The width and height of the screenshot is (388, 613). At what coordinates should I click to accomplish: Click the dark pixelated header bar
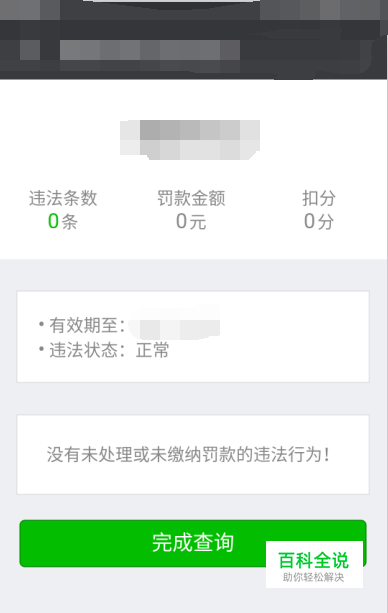[194, 39]
